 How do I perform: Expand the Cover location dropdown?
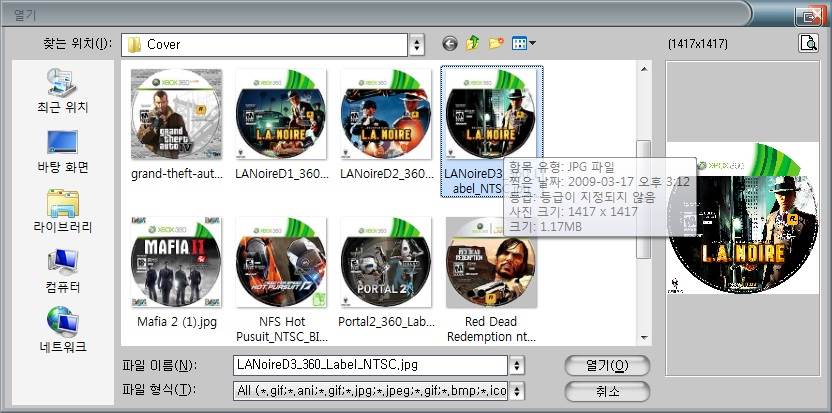(417, 45)
